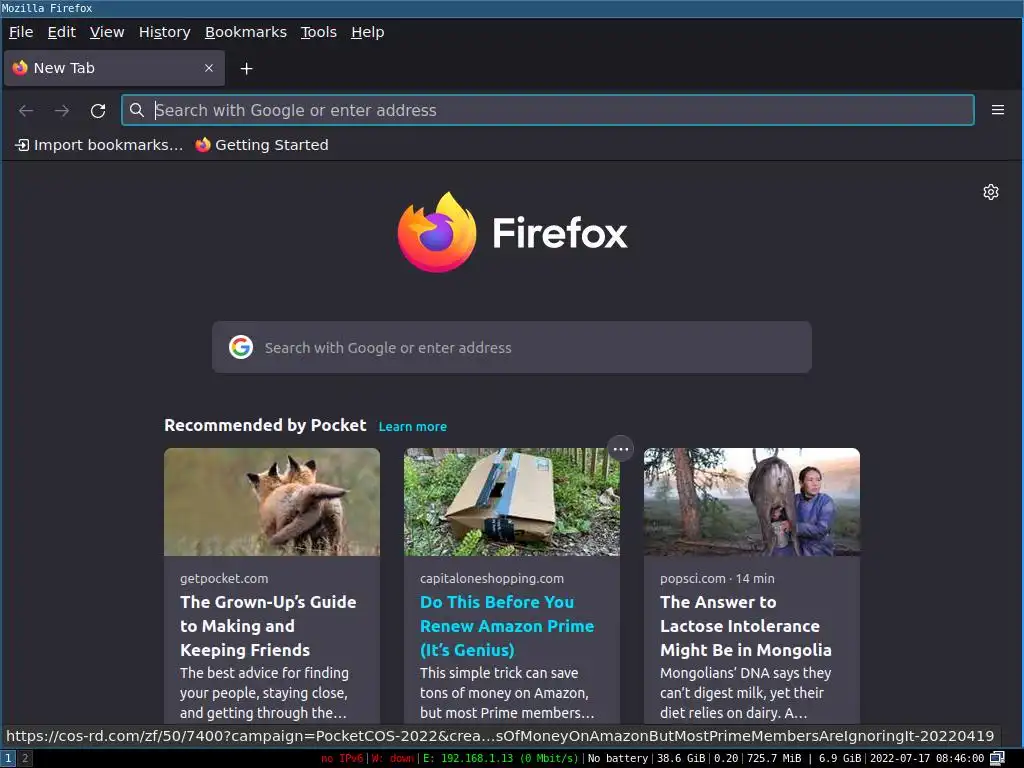1024x768 pixels.
Task: Click the system tray icon in status bar
Action: click(x=997, y=758)
